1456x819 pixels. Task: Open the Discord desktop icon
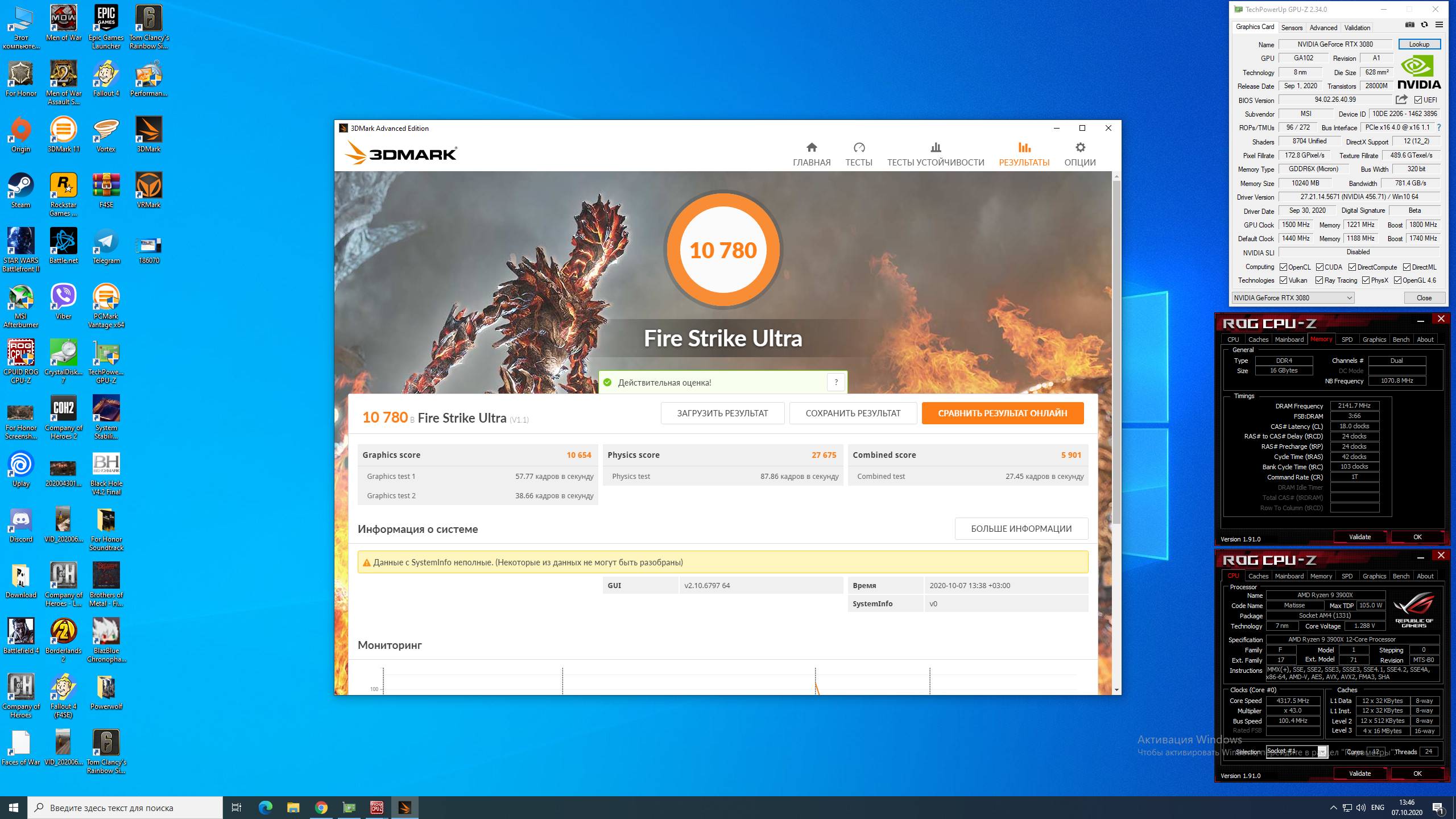point(20,525)
